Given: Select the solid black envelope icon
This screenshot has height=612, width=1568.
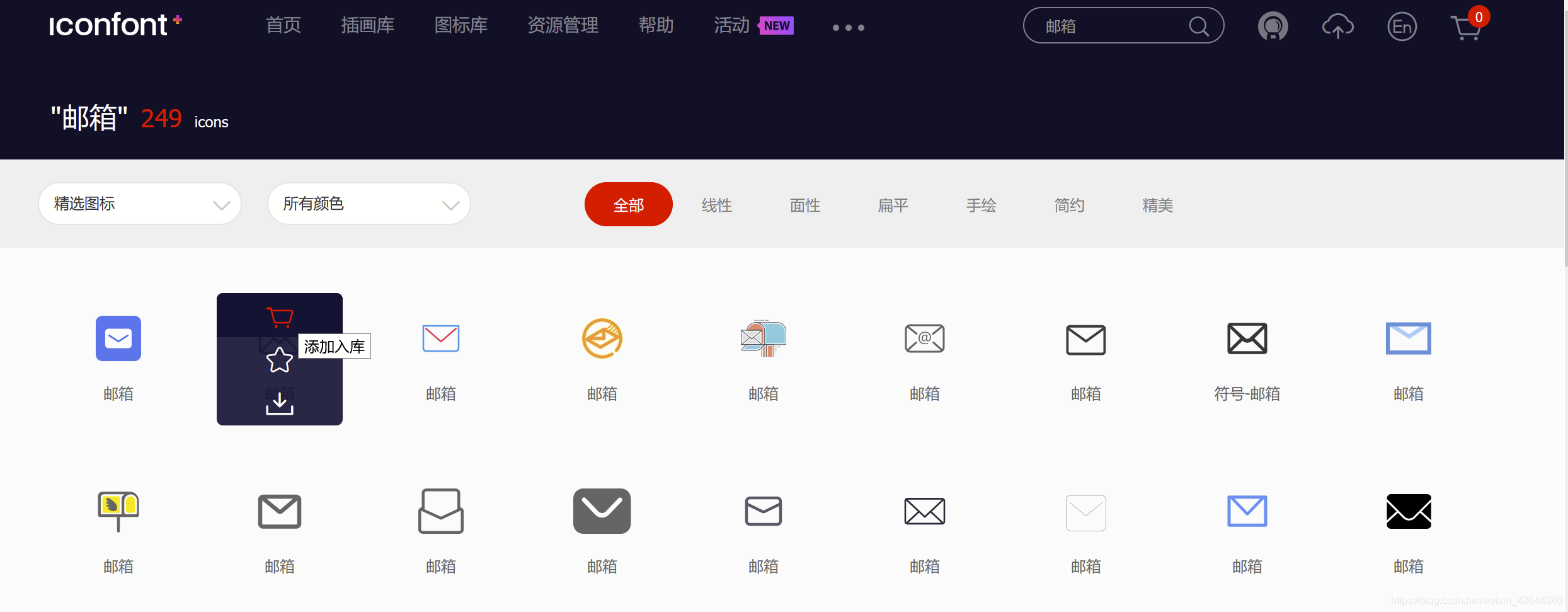Looking at the screenshot, I should 1409,511.
